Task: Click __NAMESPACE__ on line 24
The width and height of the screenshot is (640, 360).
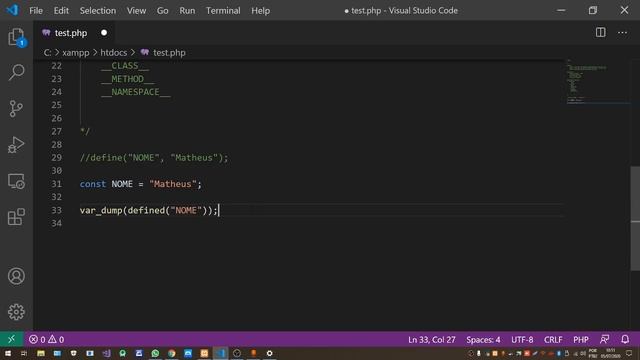Action: (136, 92)
